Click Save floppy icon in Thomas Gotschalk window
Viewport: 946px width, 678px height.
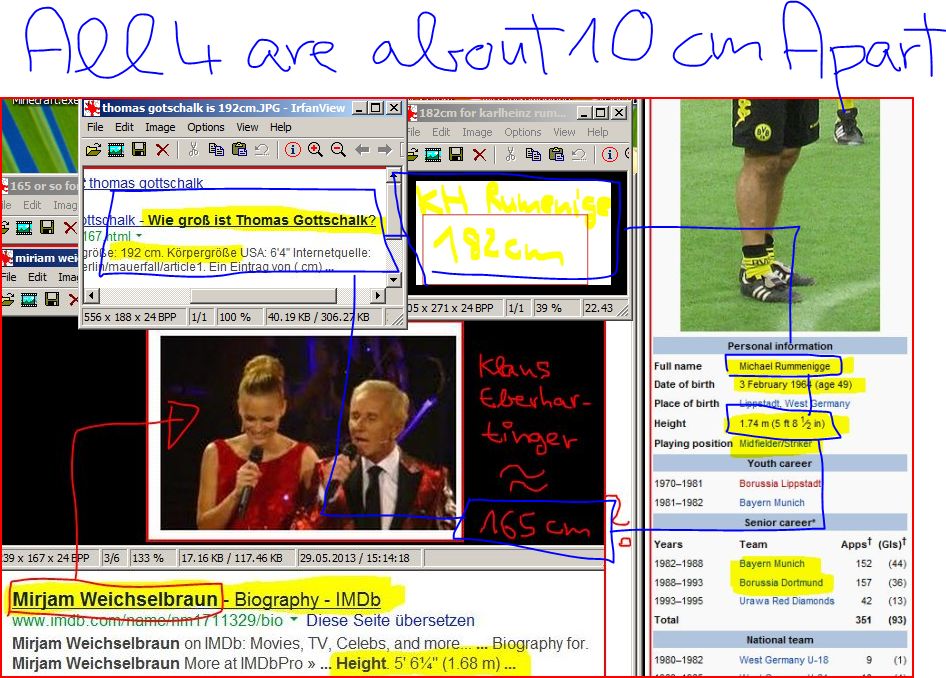(139, 150)
